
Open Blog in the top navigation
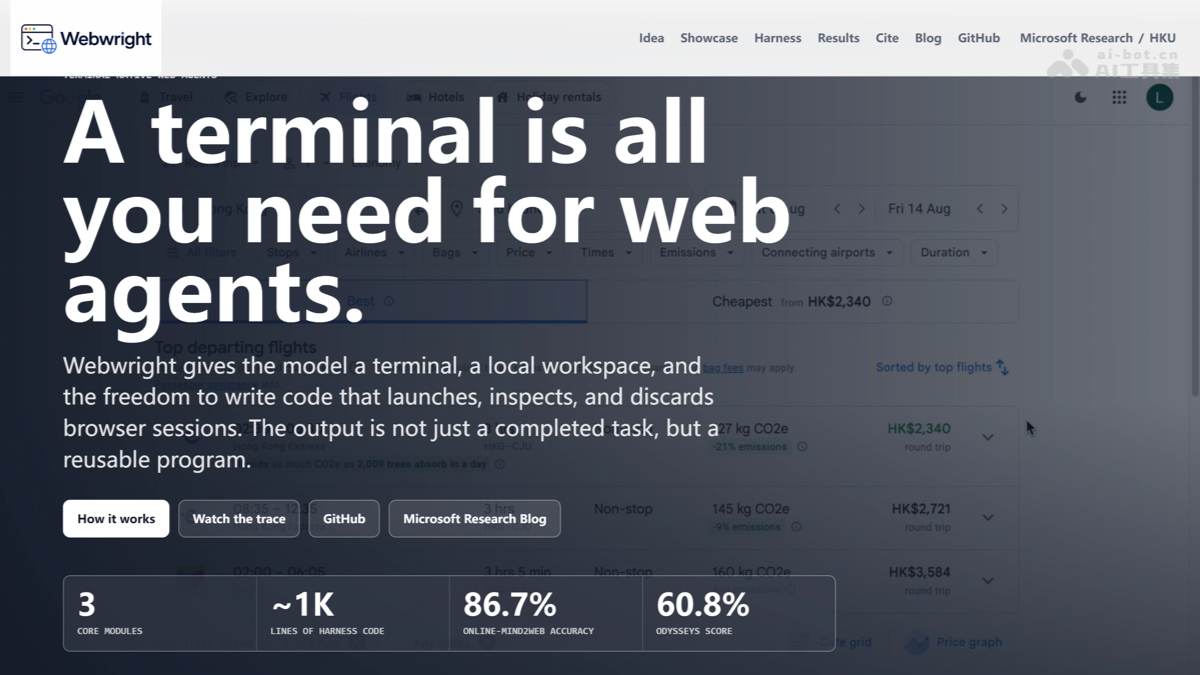click(928, 38)
